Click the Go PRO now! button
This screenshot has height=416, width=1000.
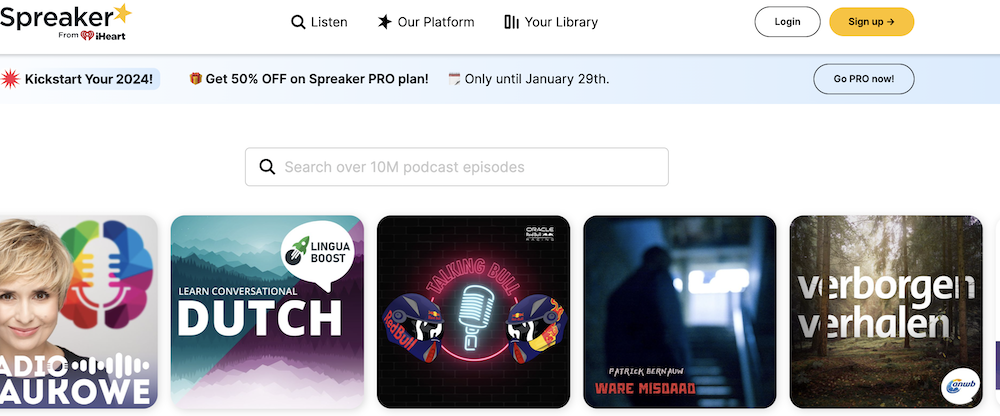click(x=864, y=79)
